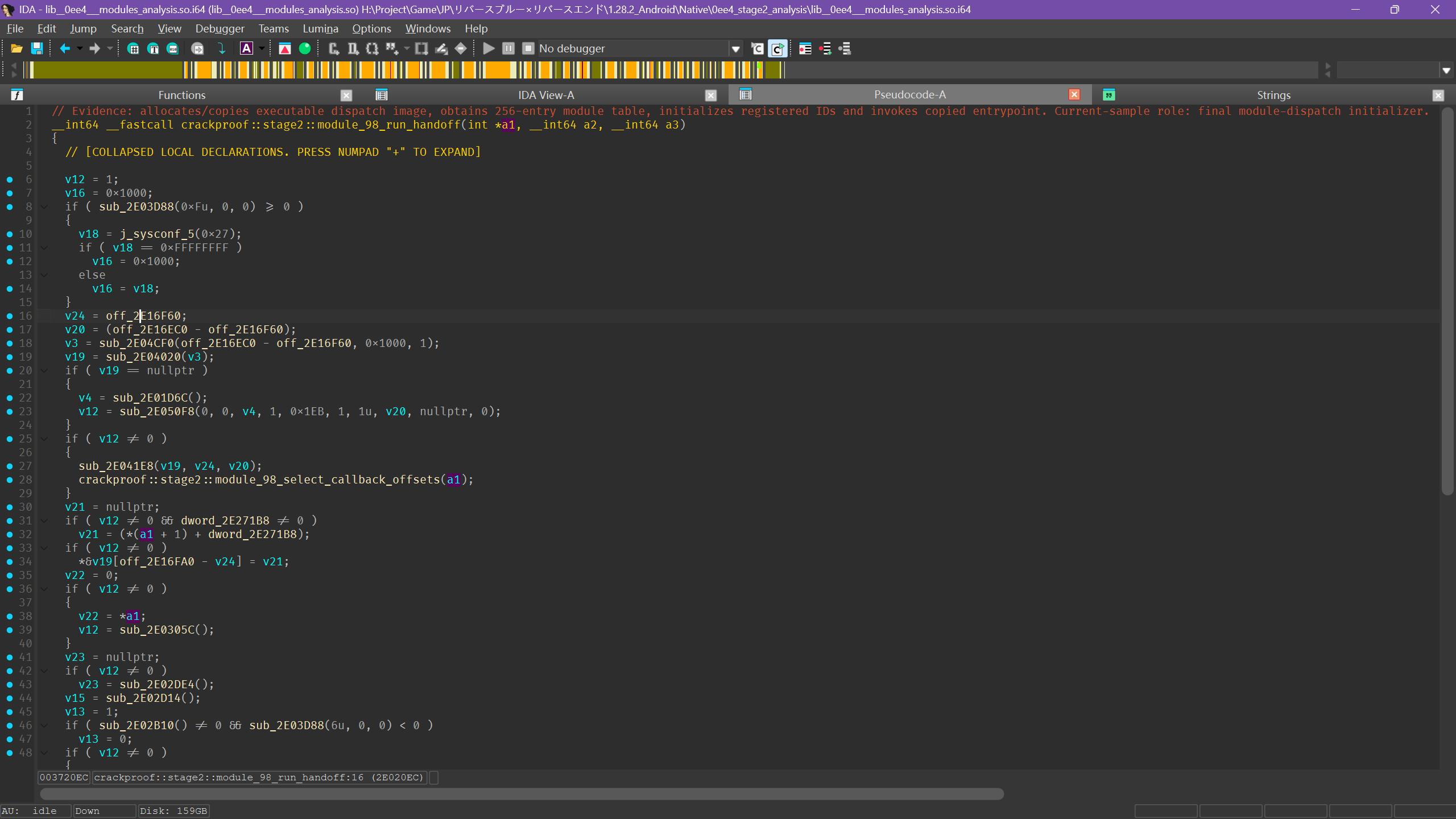Screen dimensions: 1456x819
Task: Click the teal binary 010 toolbar icon
Action: 173,49
